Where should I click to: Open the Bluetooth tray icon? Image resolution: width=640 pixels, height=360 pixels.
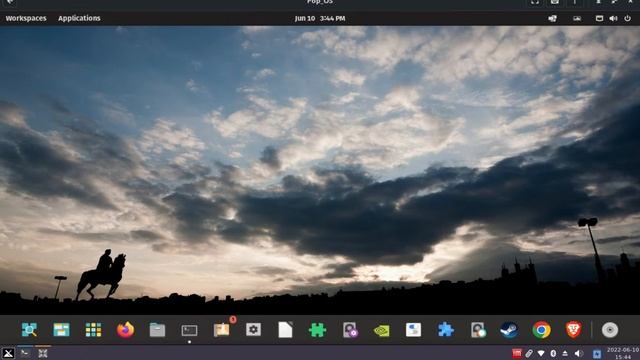click(x=553, y=353)
